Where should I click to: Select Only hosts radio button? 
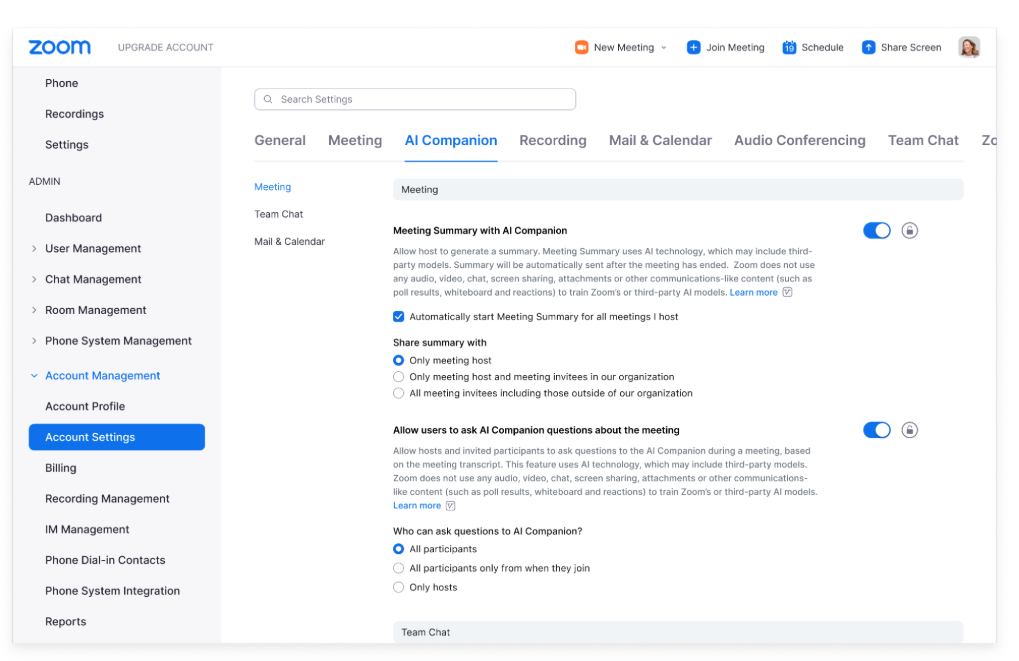[398, 588]
